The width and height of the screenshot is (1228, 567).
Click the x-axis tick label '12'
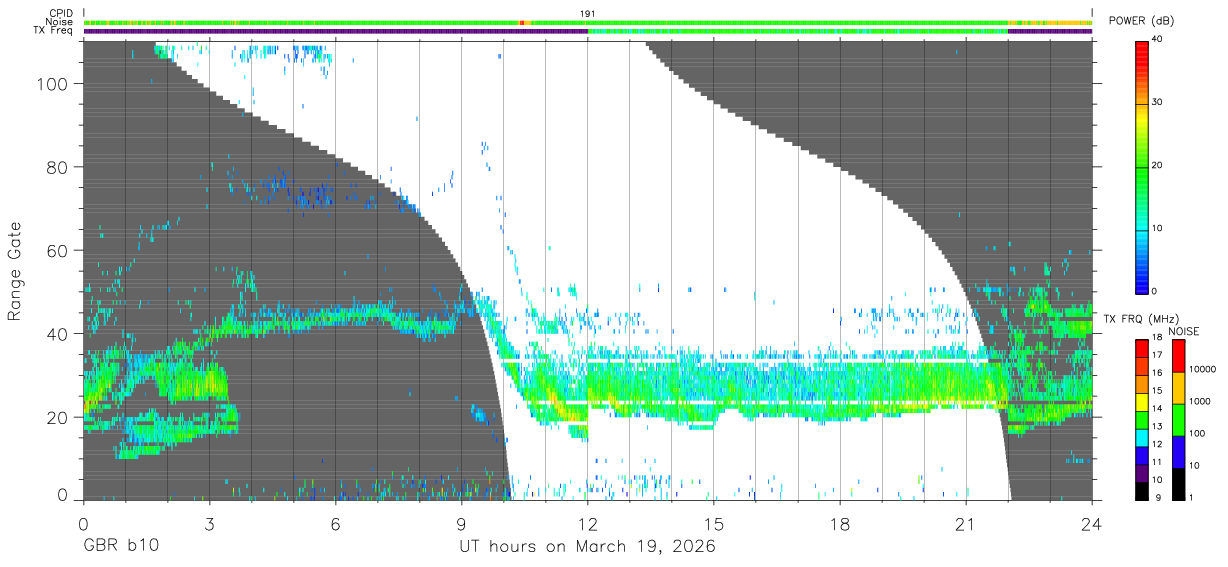pos(588,523)
